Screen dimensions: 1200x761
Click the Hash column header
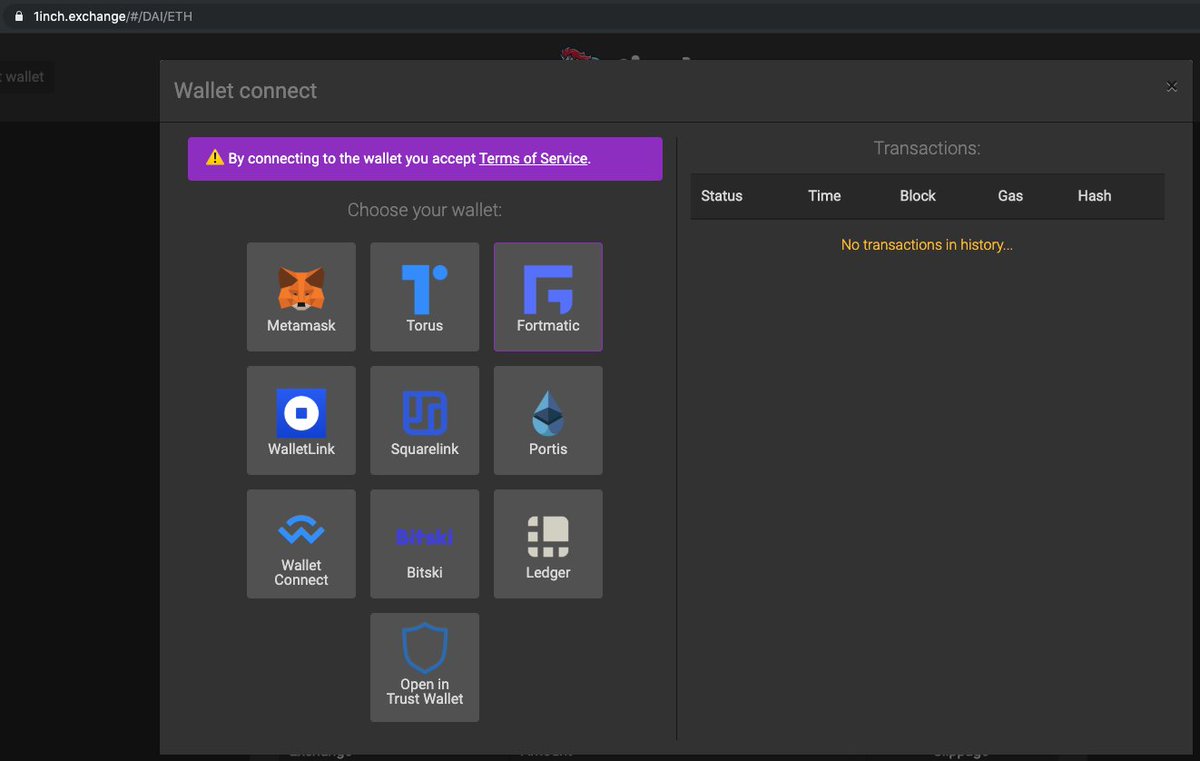point(1094,196)
